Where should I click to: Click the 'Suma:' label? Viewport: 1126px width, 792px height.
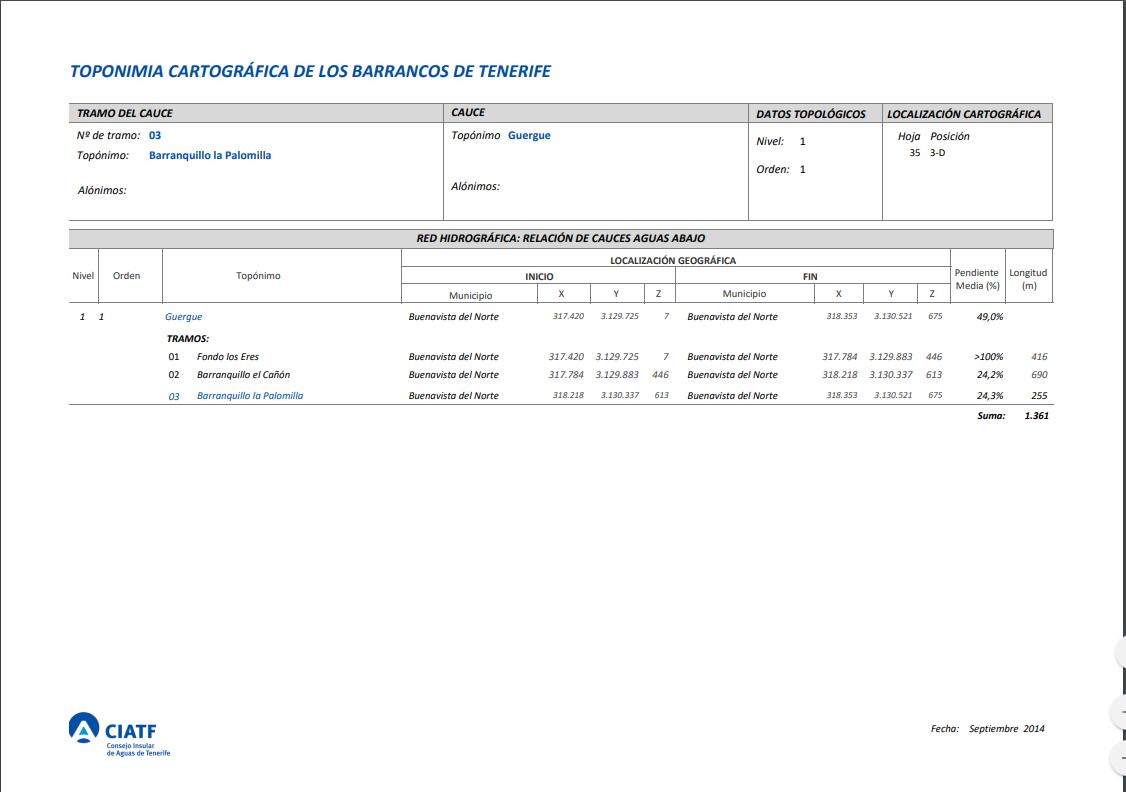coord(991,416)
